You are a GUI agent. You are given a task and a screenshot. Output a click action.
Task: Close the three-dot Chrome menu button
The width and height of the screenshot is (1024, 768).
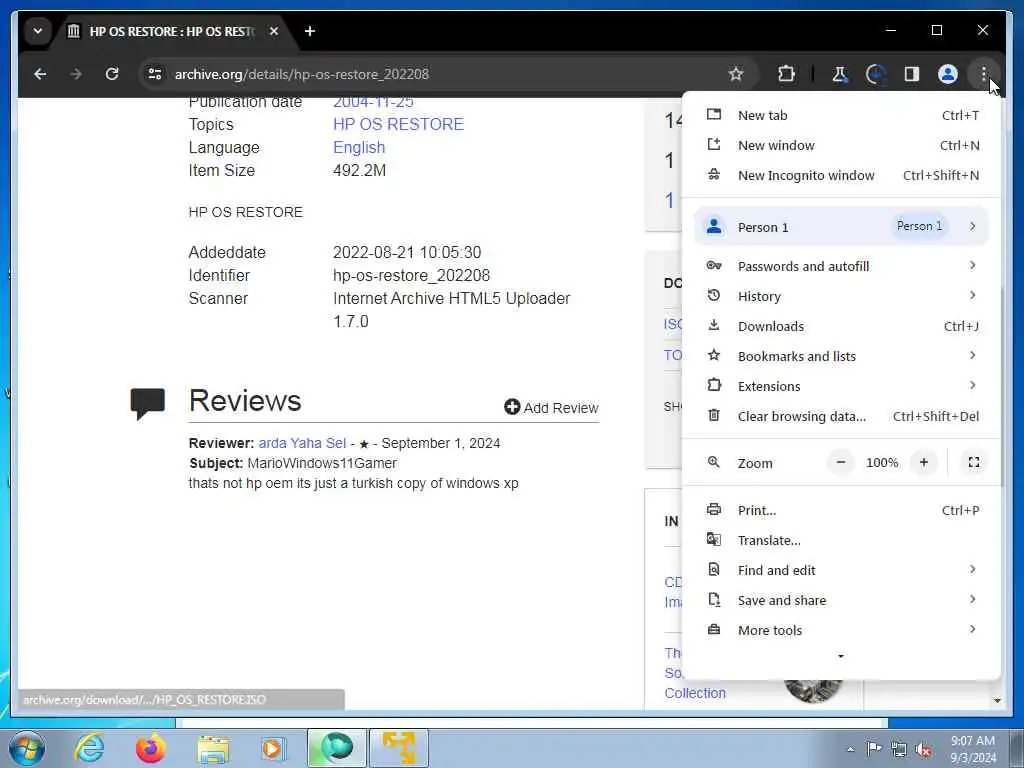point(984,74)
